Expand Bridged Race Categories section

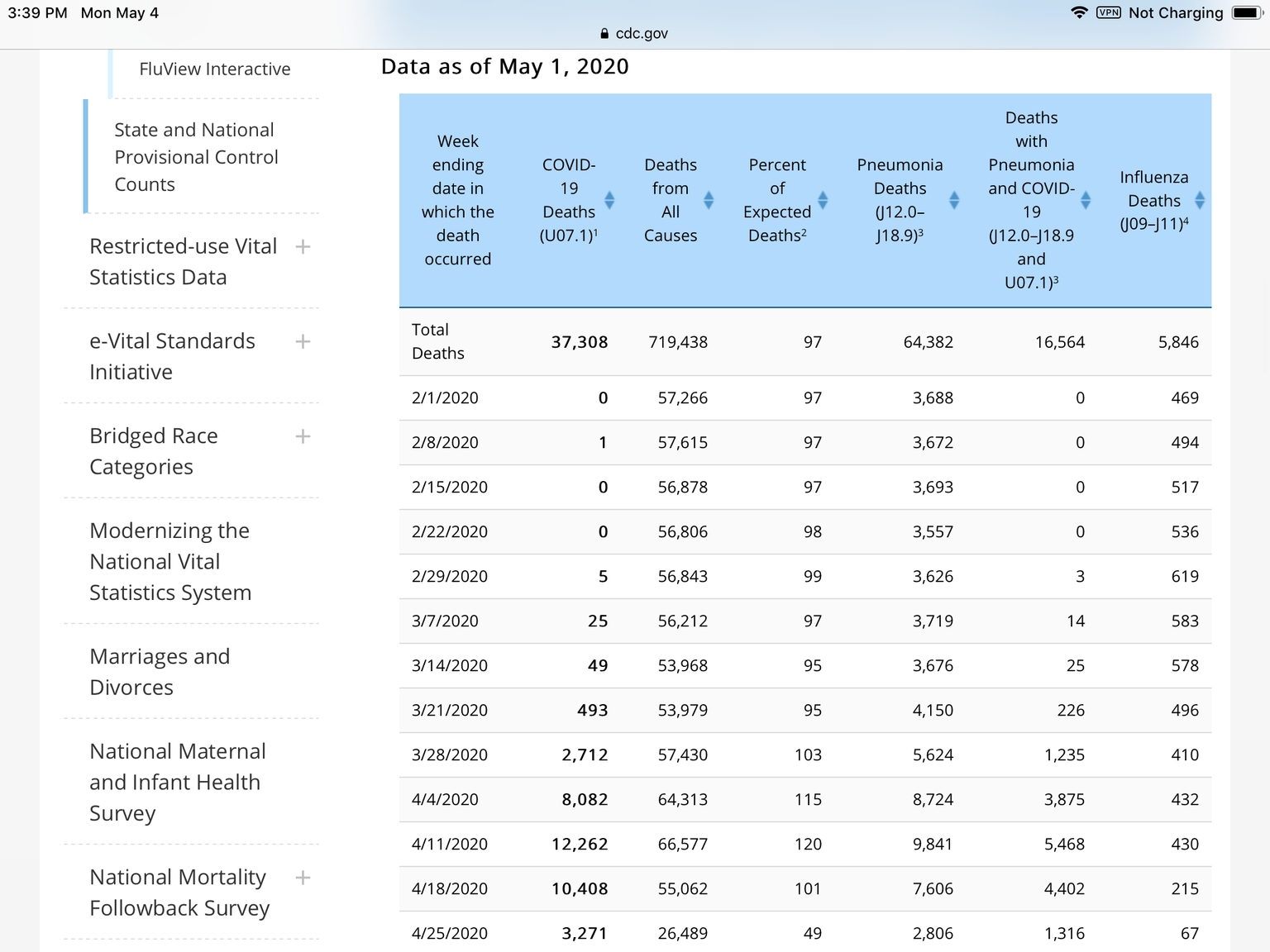click(303, 436)
